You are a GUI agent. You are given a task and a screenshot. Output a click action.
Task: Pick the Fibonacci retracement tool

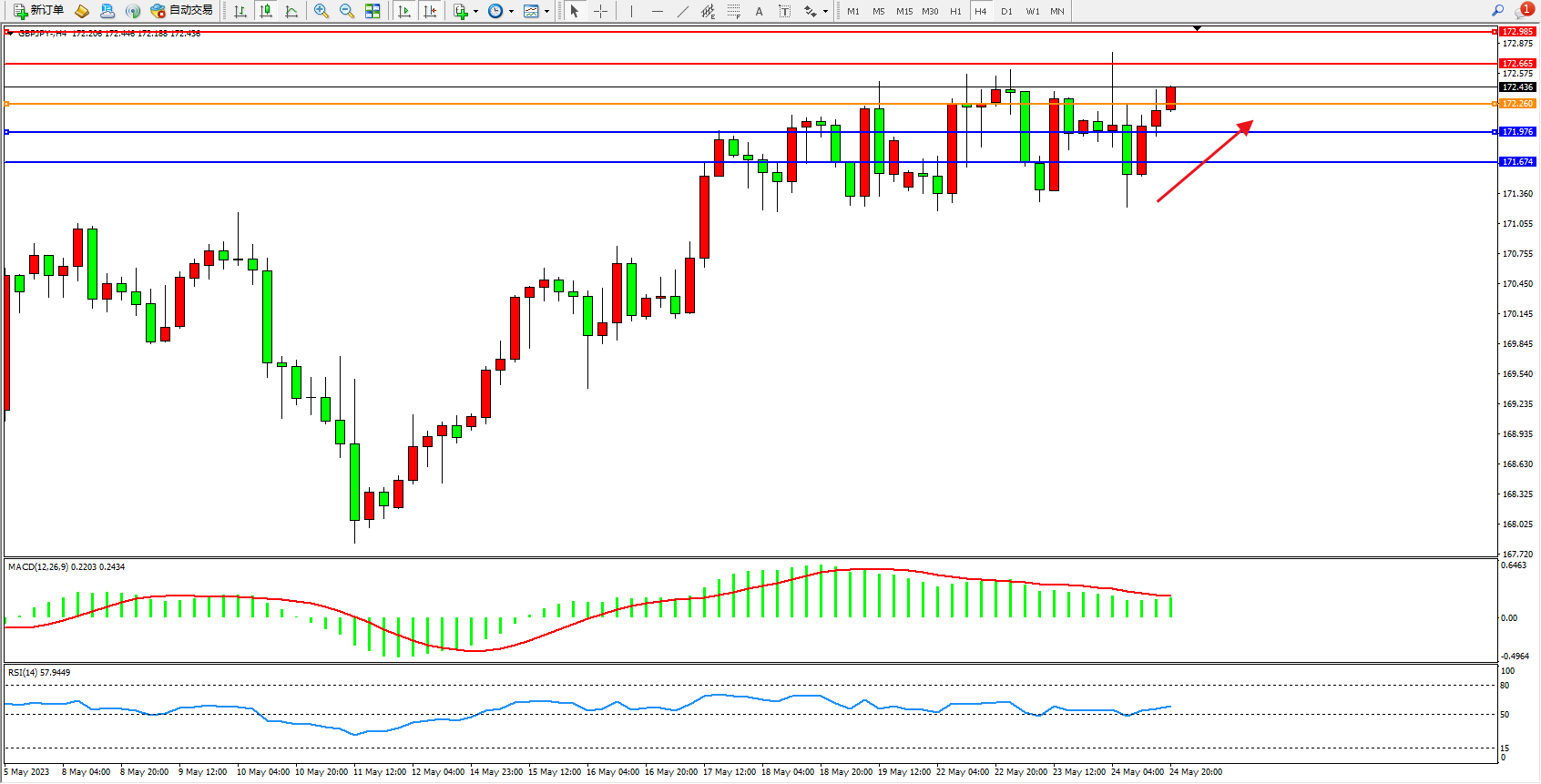pyautogui.click(x=734, y=11)
